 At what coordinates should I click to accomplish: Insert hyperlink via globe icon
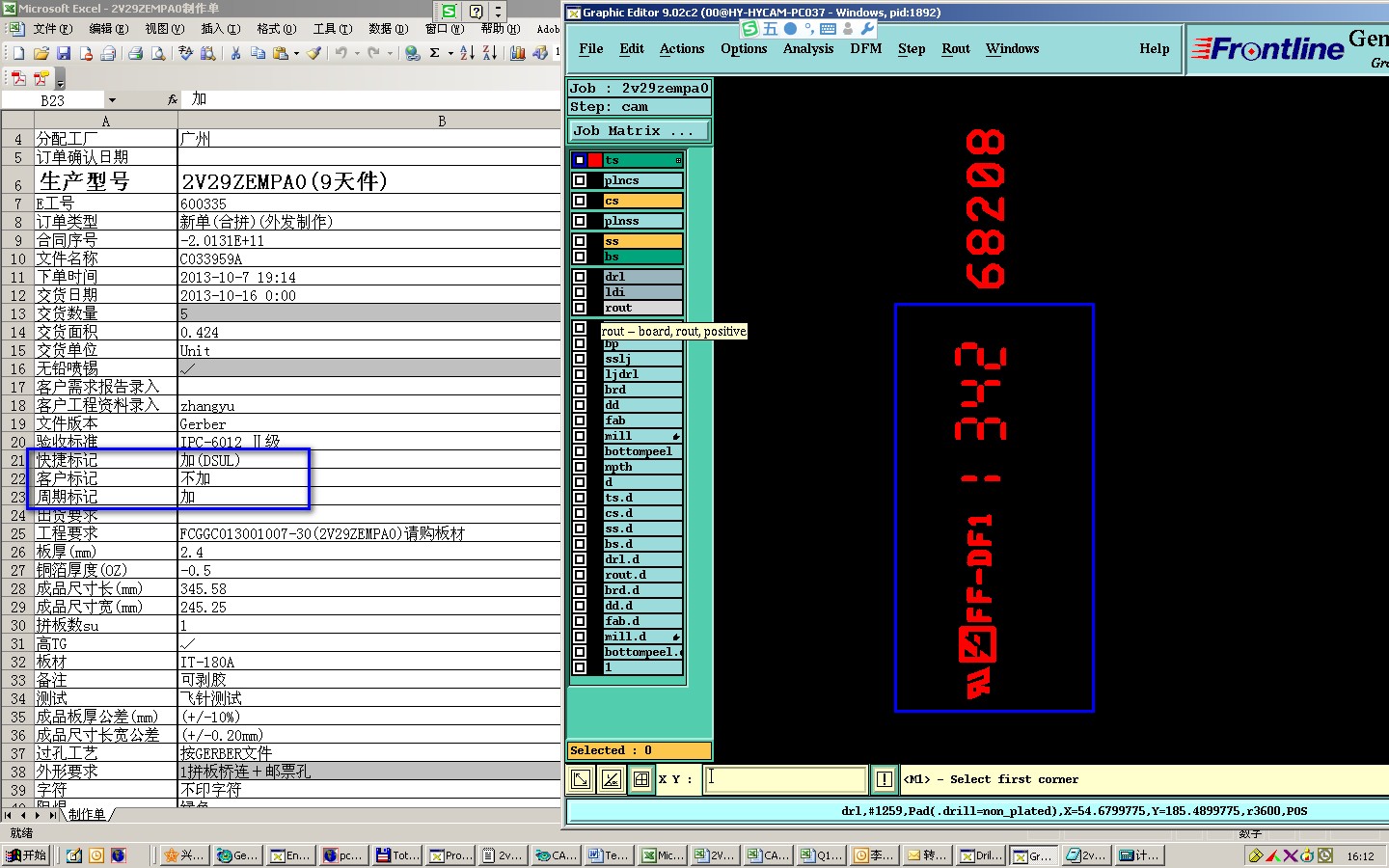[413, 53]
